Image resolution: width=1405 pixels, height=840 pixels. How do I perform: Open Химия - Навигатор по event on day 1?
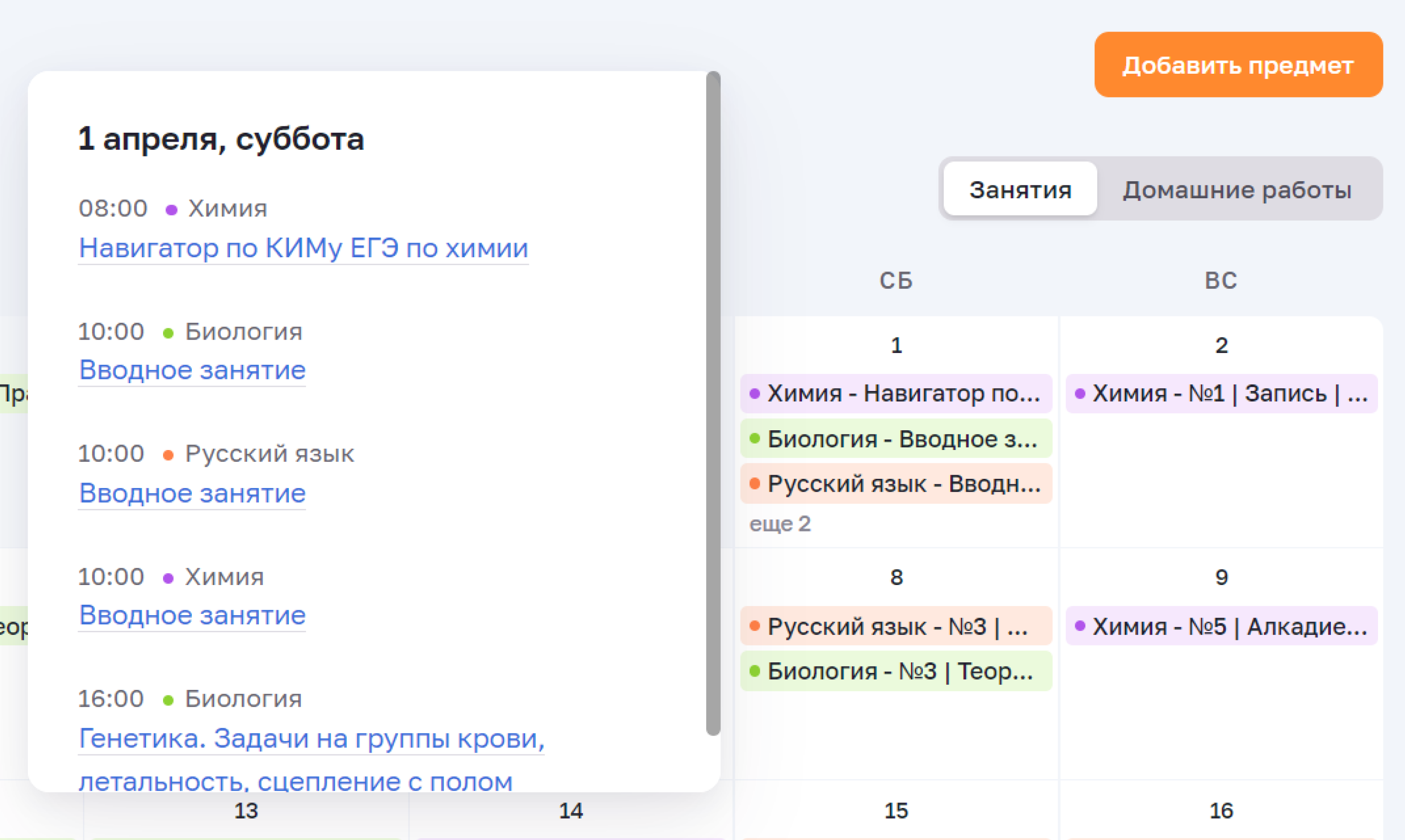point(896,393)
